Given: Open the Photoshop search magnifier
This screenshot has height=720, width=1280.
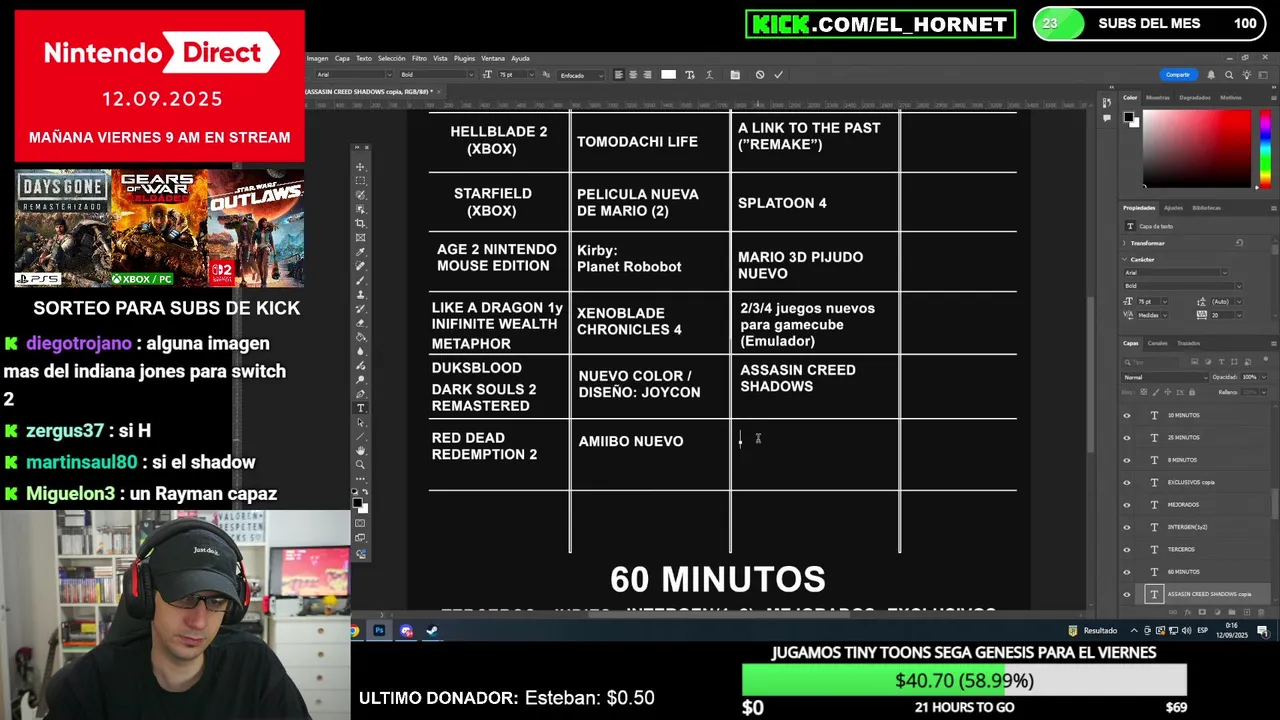Looking at the screenshot, I should tap(1229, 75).
